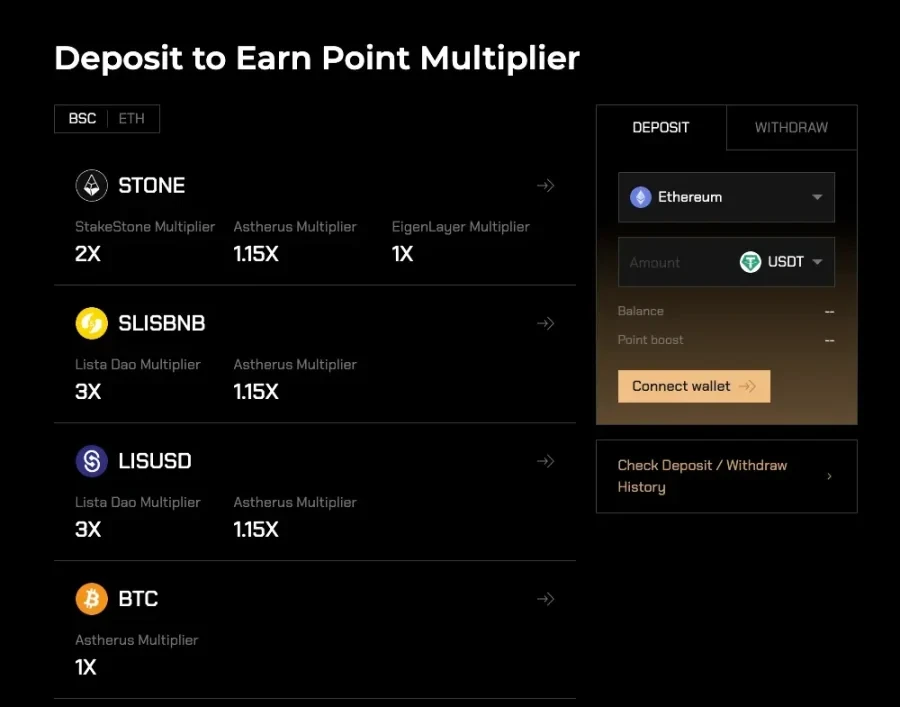Click the STONE token icon
The height and width of the screenshot is (707, 900).
pyautogui.click(x=91, y=185)
